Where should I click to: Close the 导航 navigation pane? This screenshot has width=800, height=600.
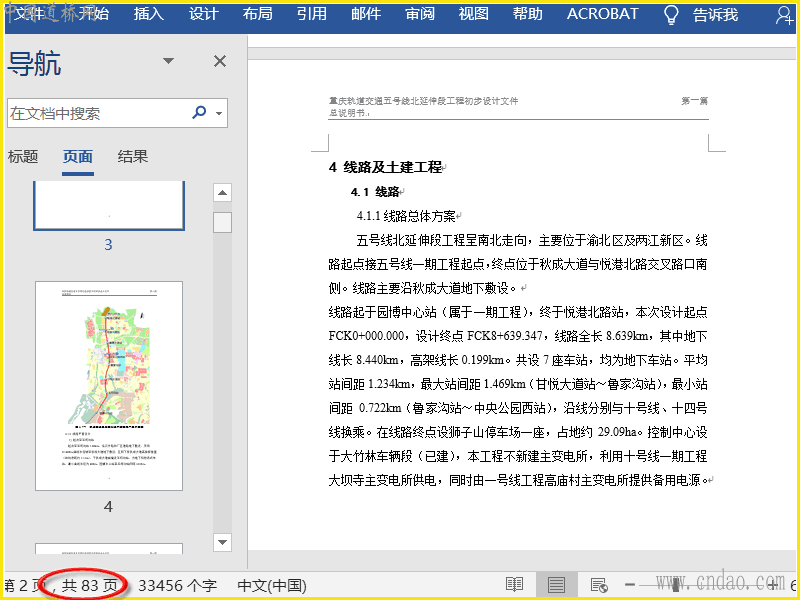tap(220, 62)
